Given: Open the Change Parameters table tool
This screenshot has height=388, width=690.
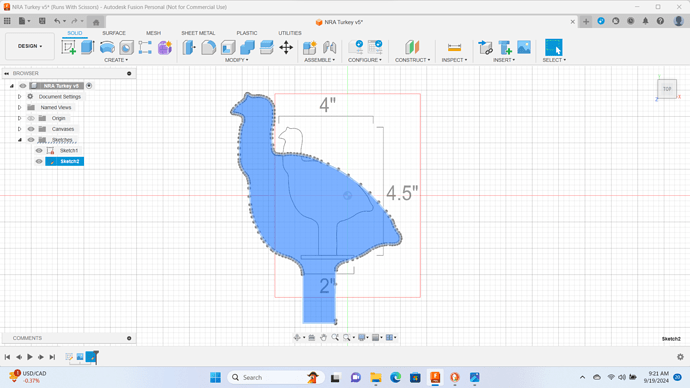Looking at the screenshot, I should click(375, 47).
